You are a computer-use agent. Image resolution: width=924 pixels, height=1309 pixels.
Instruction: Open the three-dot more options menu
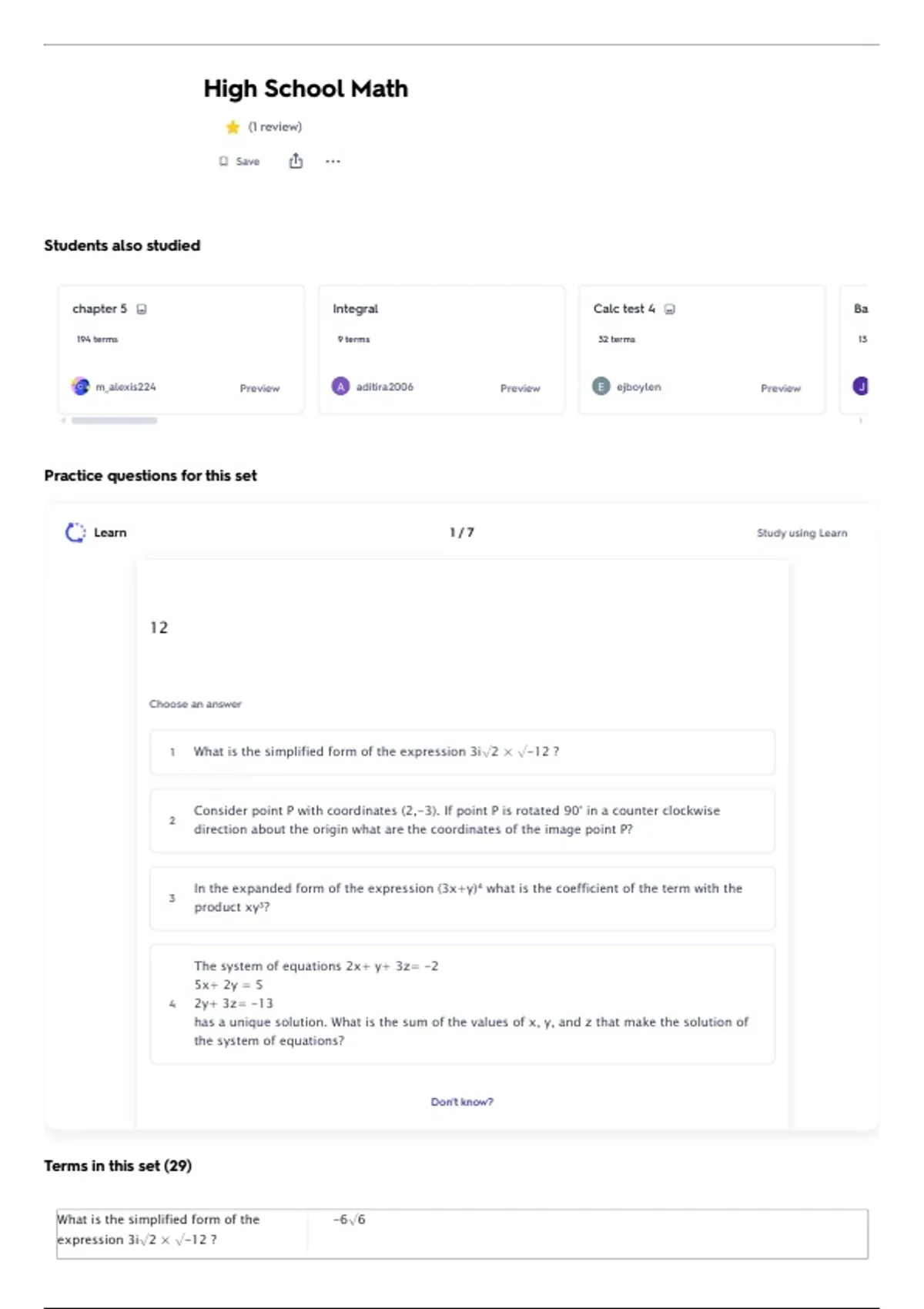pos(333,162)
